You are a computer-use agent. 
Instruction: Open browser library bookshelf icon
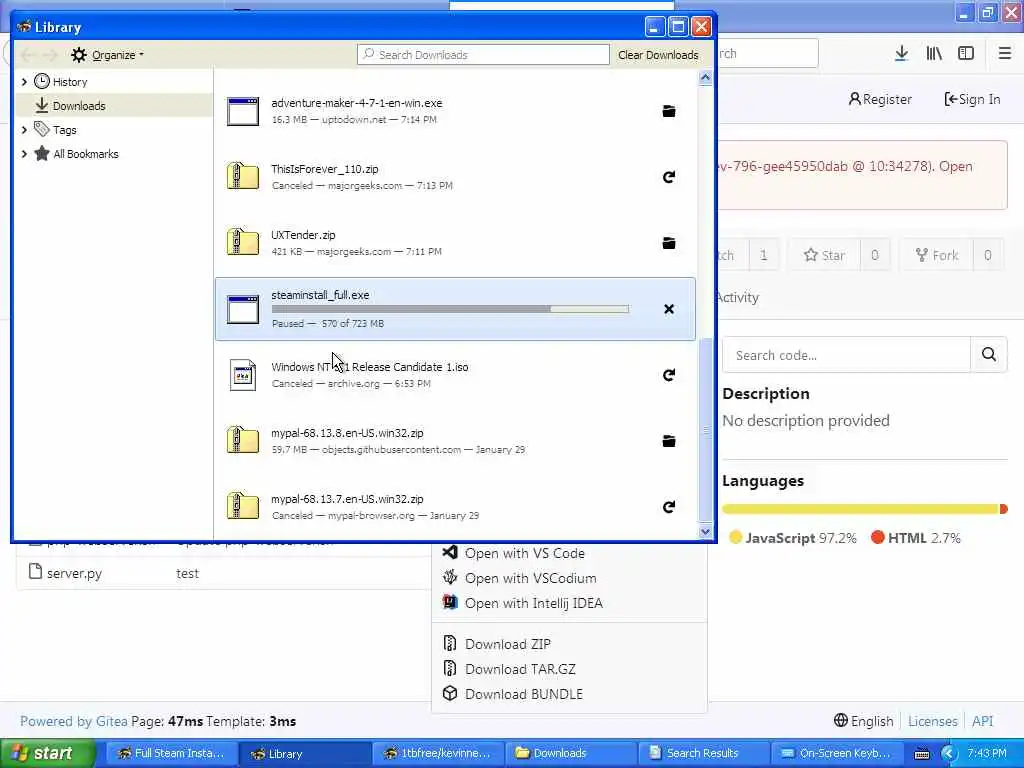[934, 54]
